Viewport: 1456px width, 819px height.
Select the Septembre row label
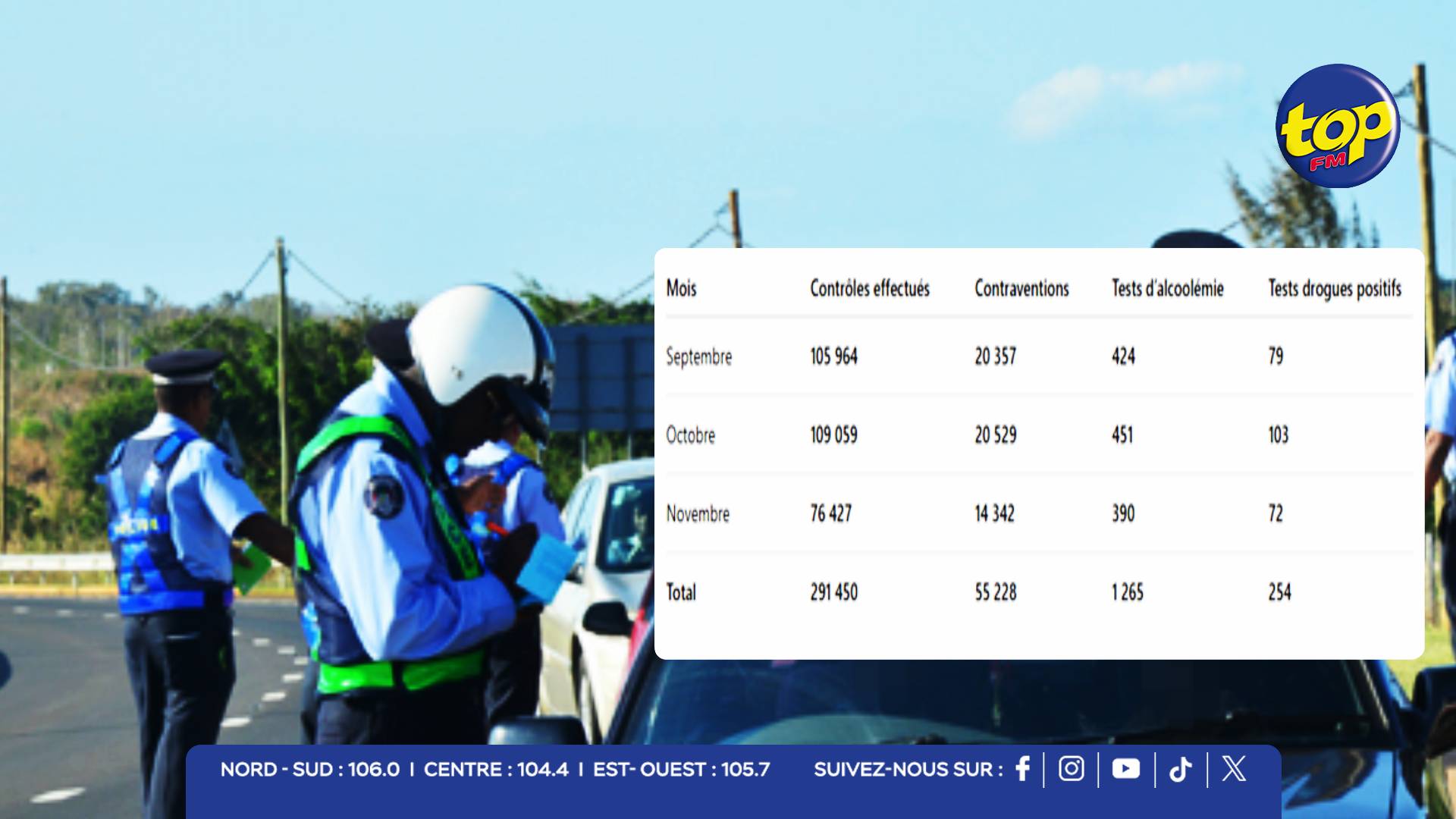coord(698,356)
